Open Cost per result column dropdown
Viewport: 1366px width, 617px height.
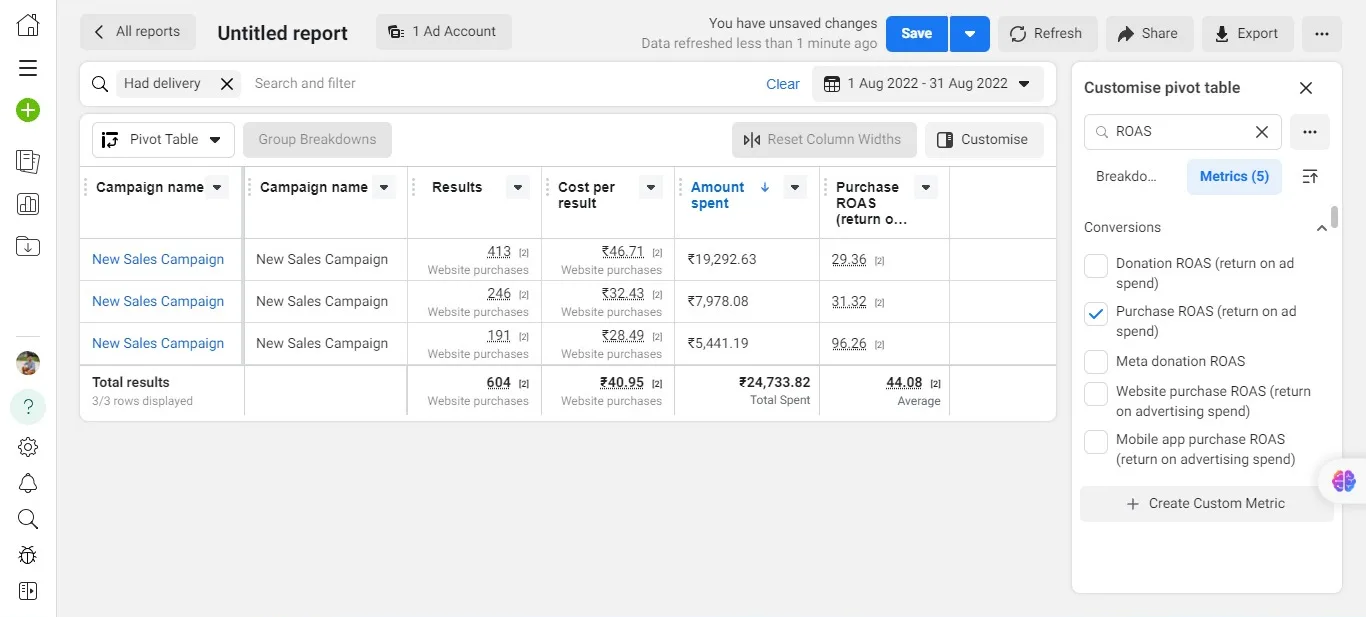[x=650, y=187]
